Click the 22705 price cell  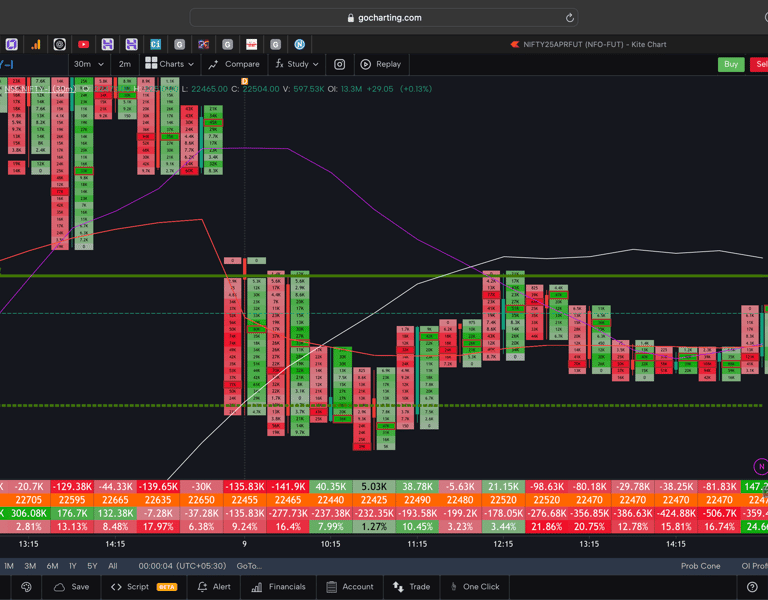click(28, 500)
